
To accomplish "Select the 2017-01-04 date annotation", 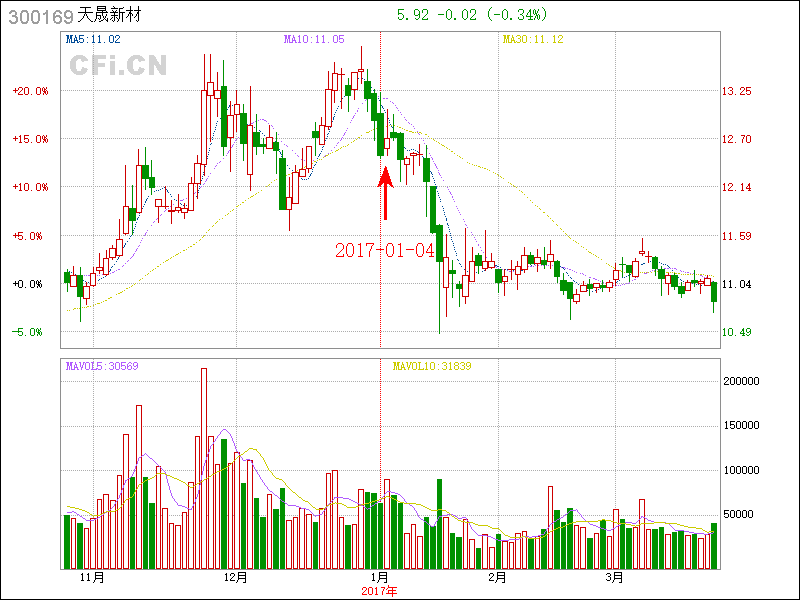I will pos(385,250).
